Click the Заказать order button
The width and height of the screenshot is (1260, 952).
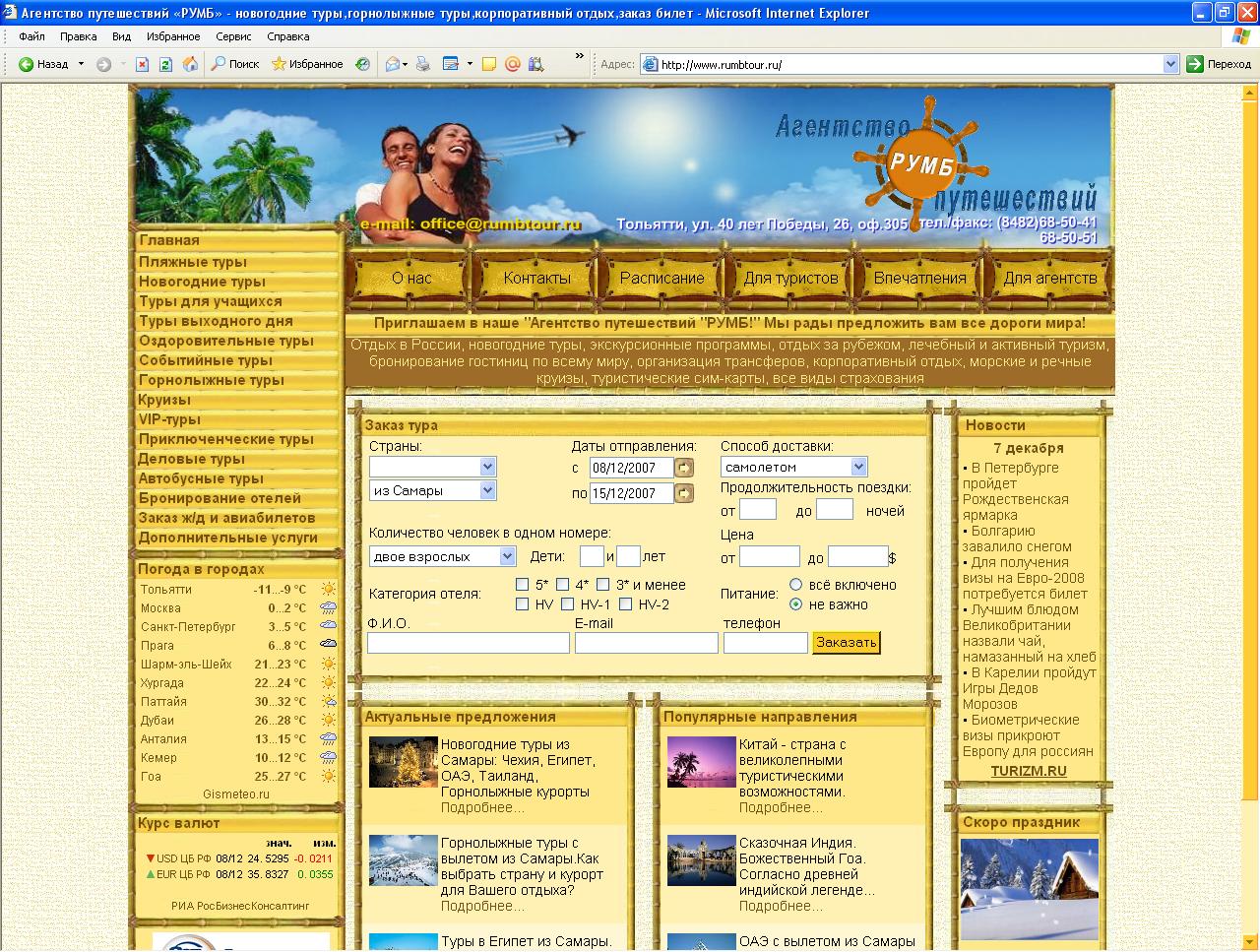846,643
